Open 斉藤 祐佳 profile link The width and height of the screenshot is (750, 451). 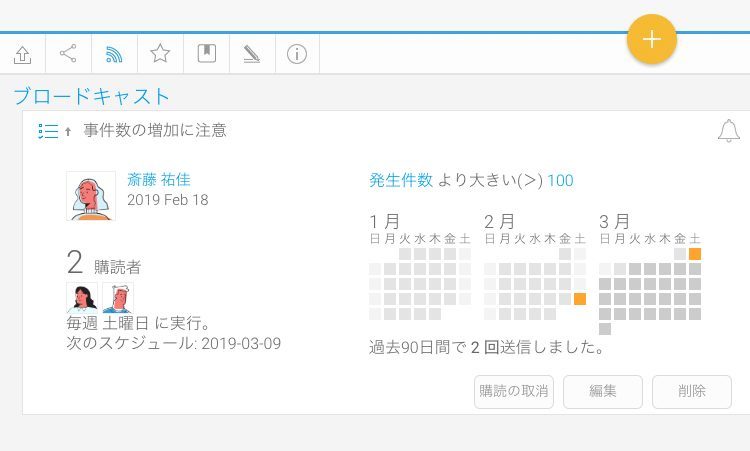point(158,180)
